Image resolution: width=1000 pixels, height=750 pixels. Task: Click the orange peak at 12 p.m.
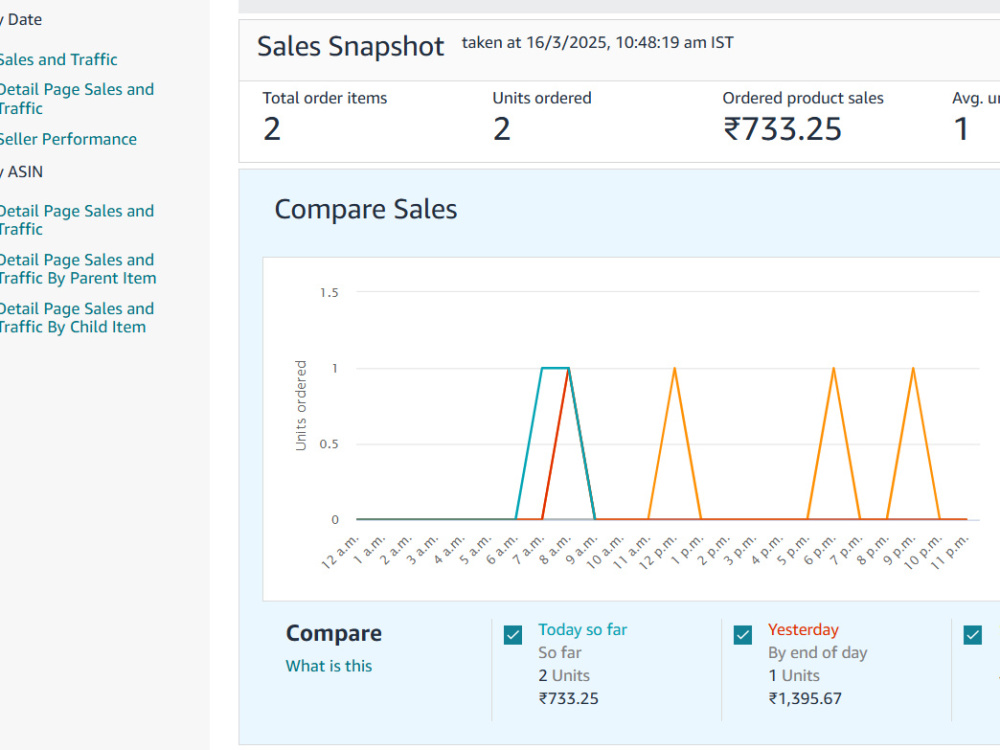pos(675,369)
